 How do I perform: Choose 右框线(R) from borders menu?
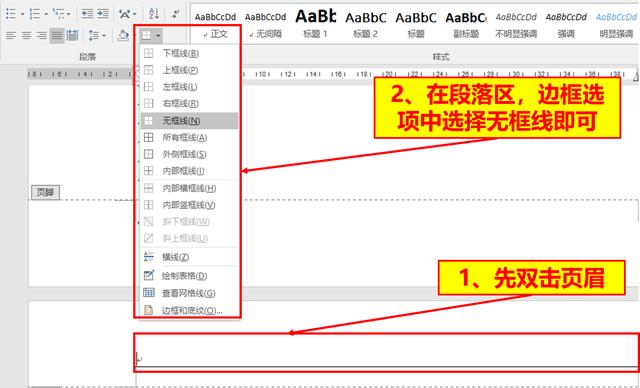click(189, 104)
